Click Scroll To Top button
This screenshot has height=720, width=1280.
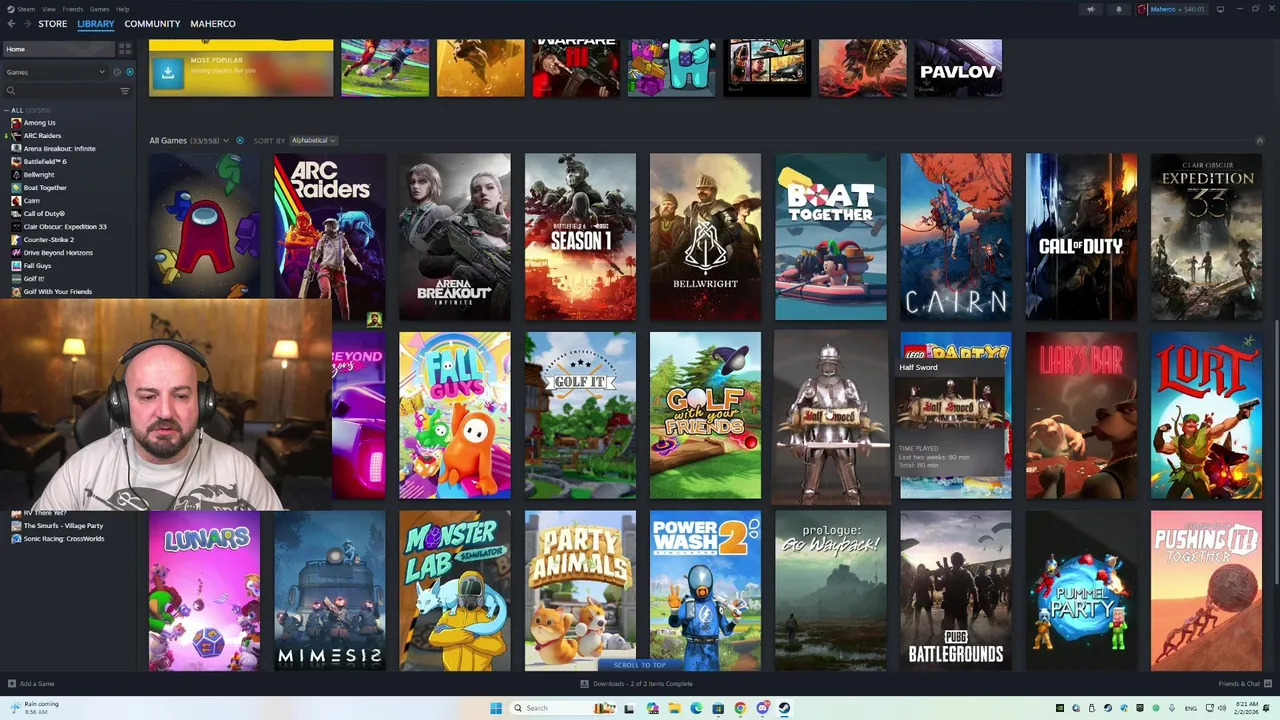click(x=640, y=665)
